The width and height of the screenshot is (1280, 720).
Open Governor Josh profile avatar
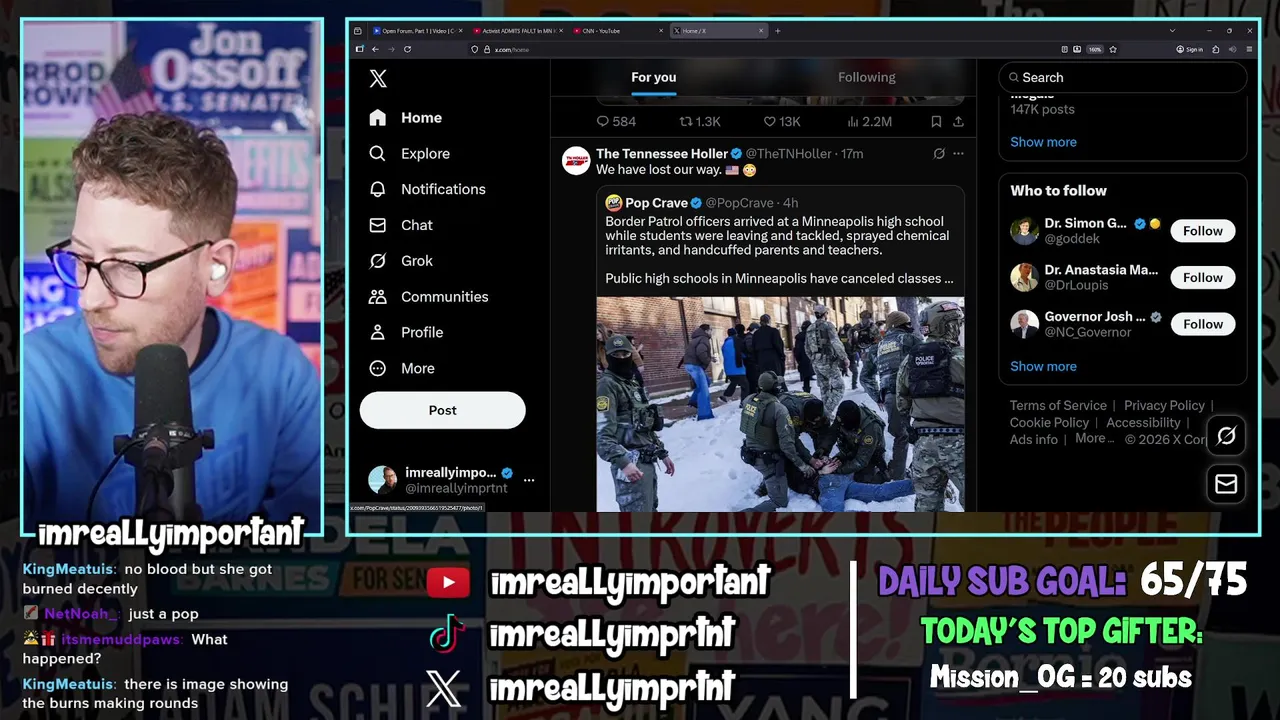[1024, 324]
